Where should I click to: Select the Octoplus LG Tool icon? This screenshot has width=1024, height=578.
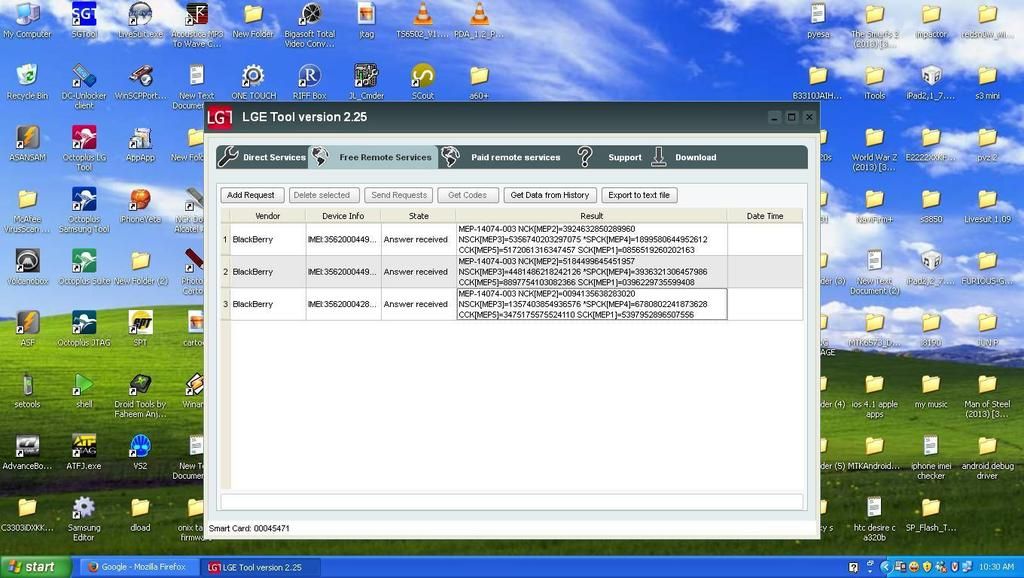84,148
